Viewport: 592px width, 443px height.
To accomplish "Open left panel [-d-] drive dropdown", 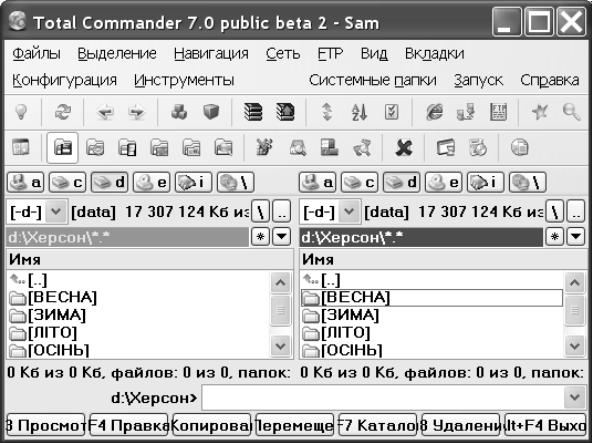I will coord(56,211).
